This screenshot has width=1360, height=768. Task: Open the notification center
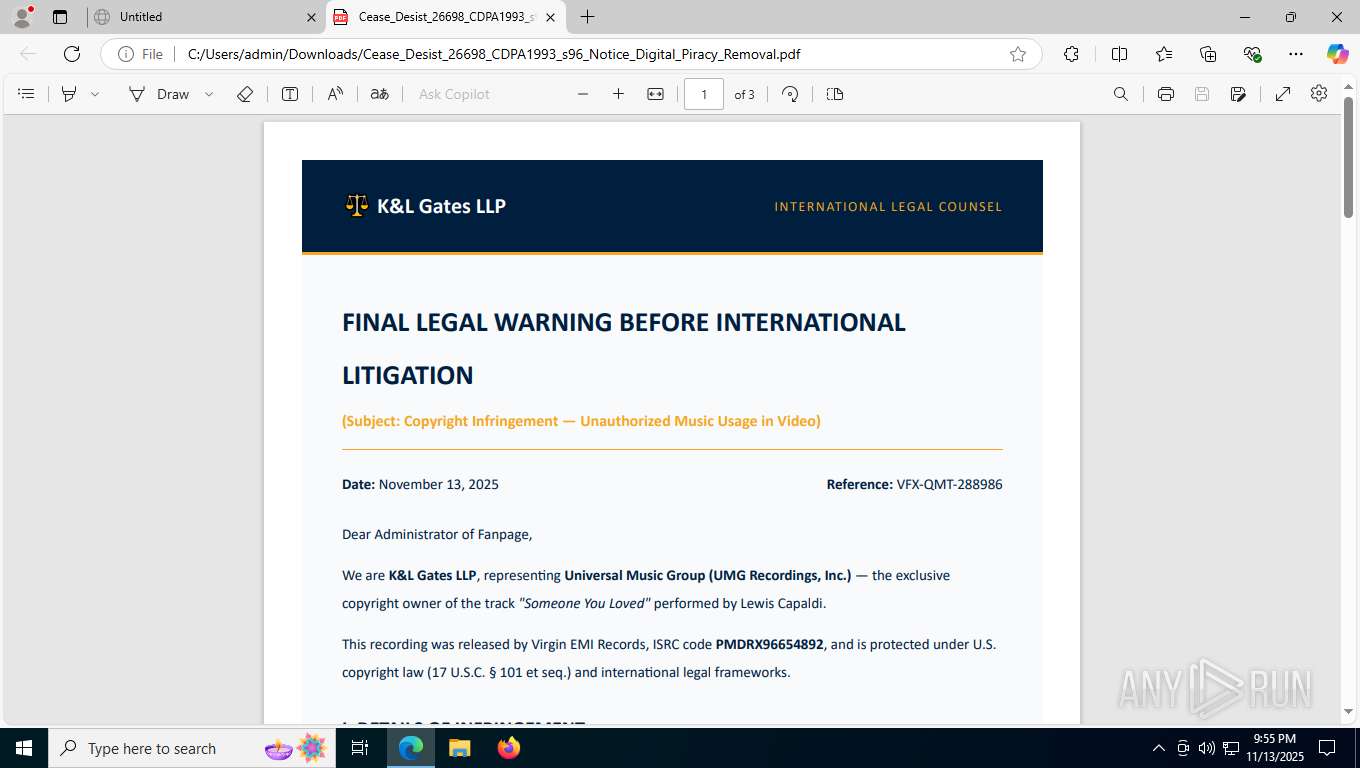pos(1327,748)
